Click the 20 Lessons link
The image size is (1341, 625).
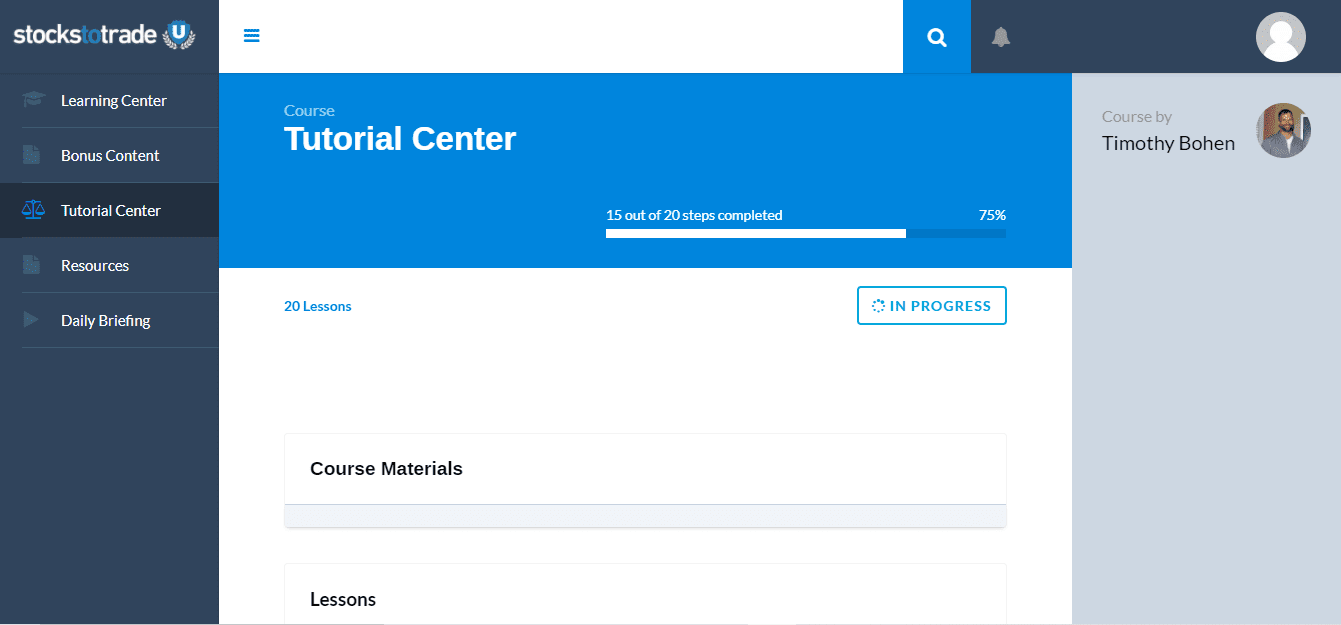318,306
